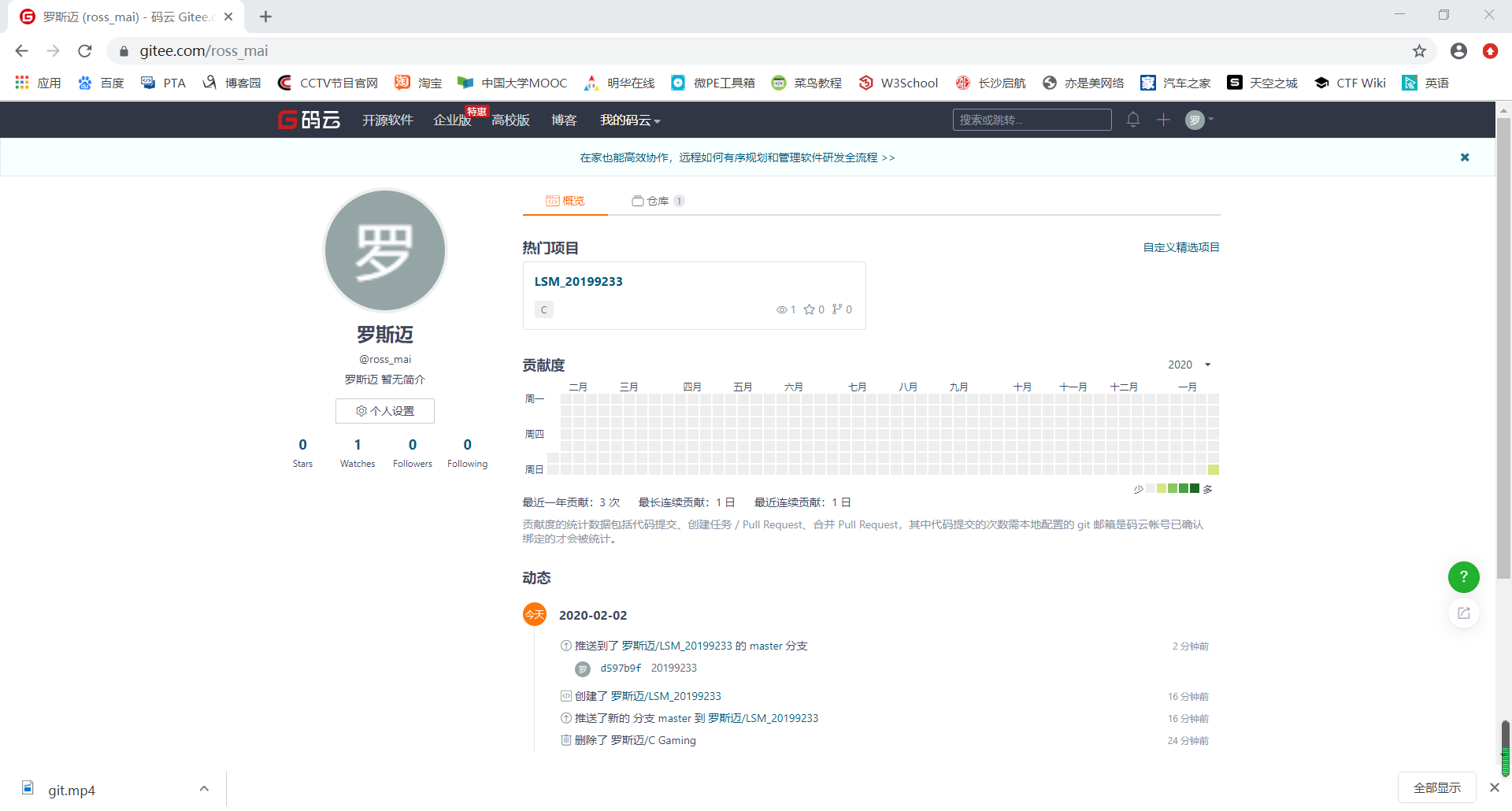Open a new browser tab
The image size is (1512, 811).
tap(265, 17)
